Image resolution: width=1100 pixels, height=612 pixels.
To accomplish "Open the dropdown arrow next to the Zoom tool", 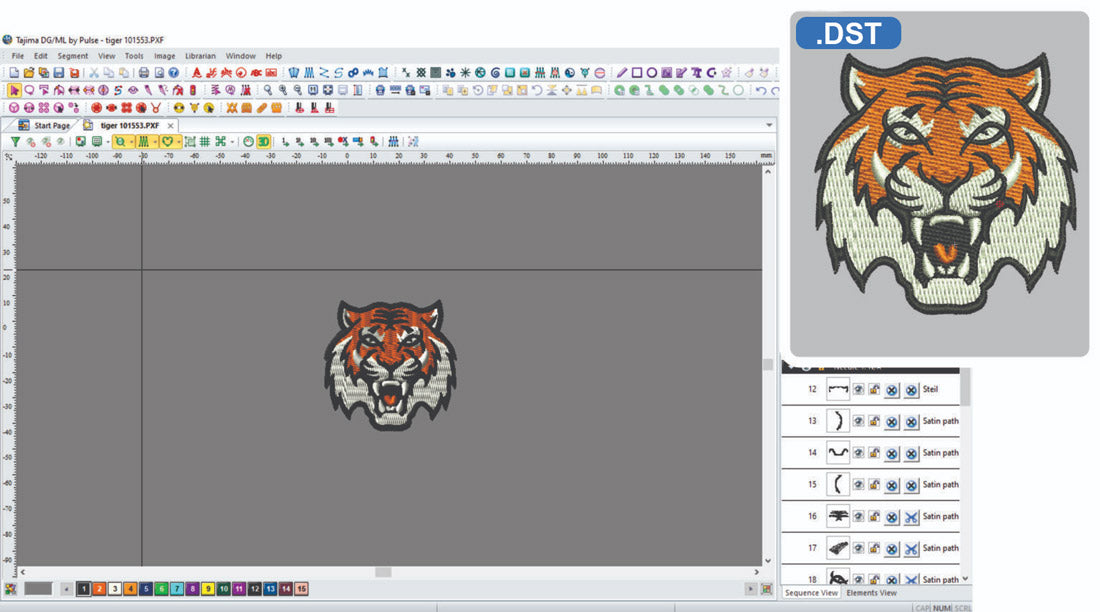I will 132,141.
